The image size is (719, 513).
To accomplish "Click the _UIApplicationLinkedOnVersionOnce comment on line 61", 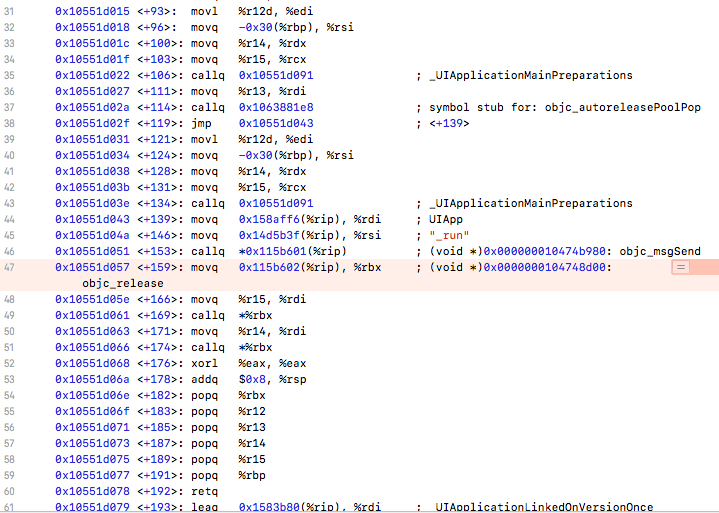I will click(x=541, y=507).
